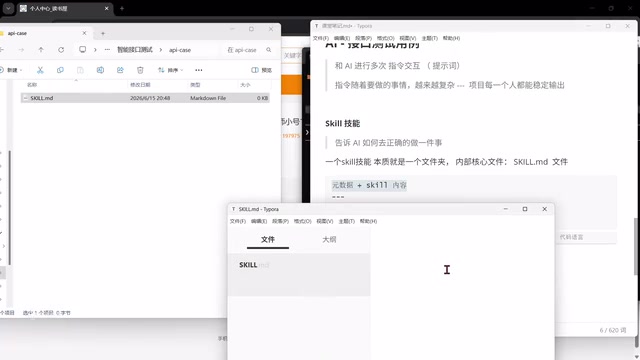Open 帮助(H) menu in 课堂笔记 Typora window
This screenshot has height=360, width=640.
coord(451,38)
